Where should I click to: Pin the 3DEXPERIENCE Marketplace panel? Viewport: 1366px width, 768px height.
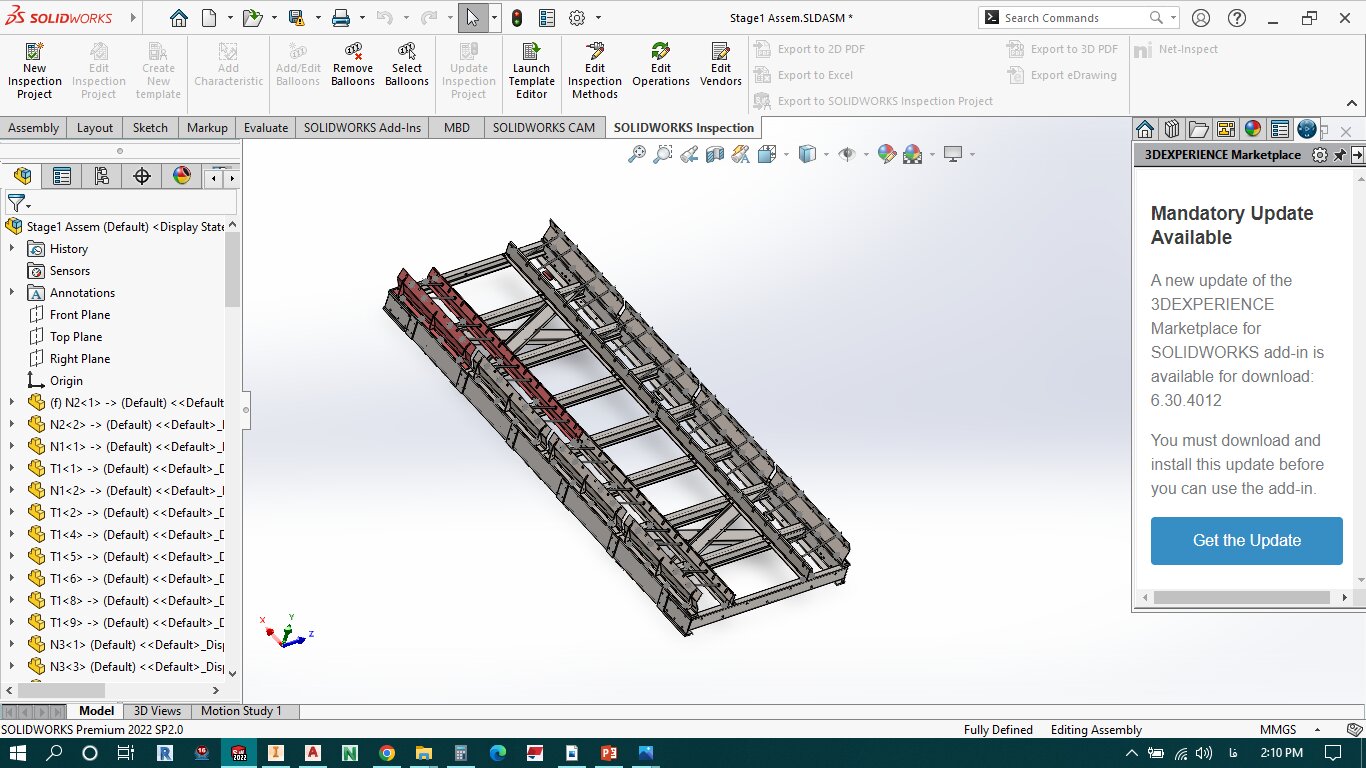(1339, 155)
